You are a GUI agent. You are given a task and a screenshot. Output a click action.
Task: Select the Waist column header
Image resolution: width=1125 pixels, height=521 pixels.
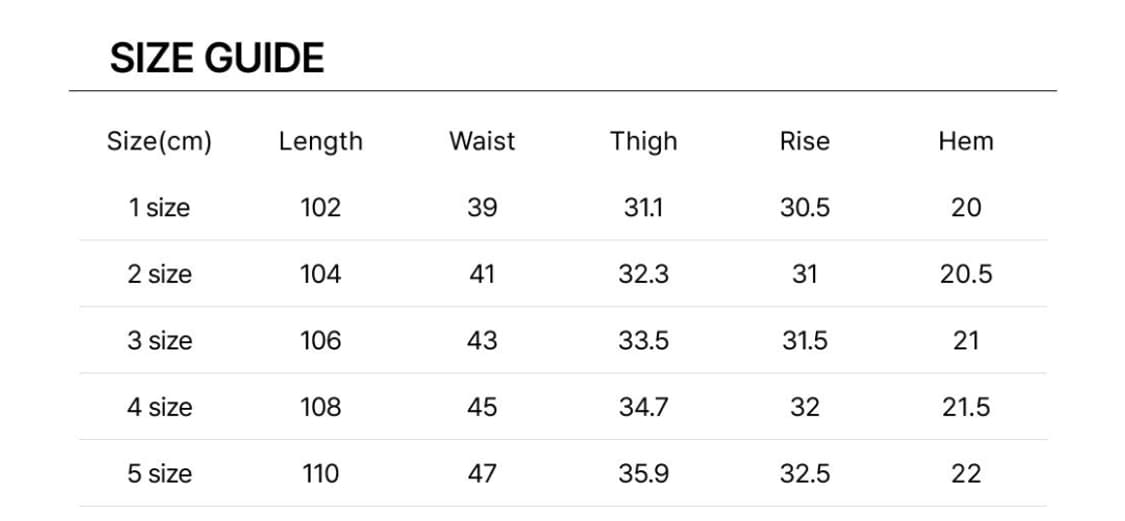[482, 141]
